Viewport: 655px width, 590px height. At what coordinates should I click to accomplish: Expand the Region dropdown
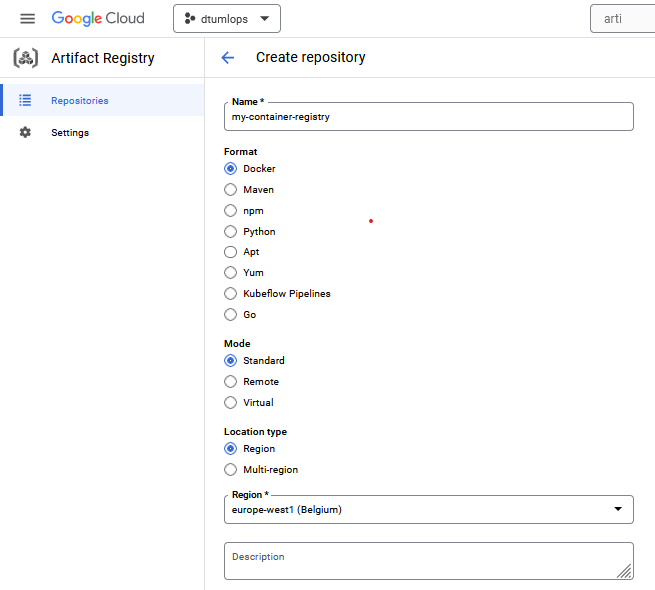click(617, 510)
